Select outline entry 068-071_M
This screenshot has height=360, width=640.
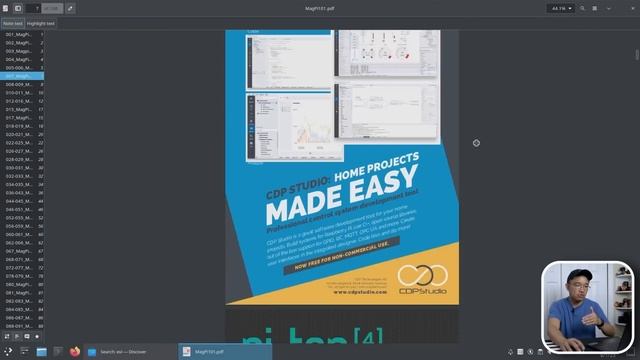[22, 260]
